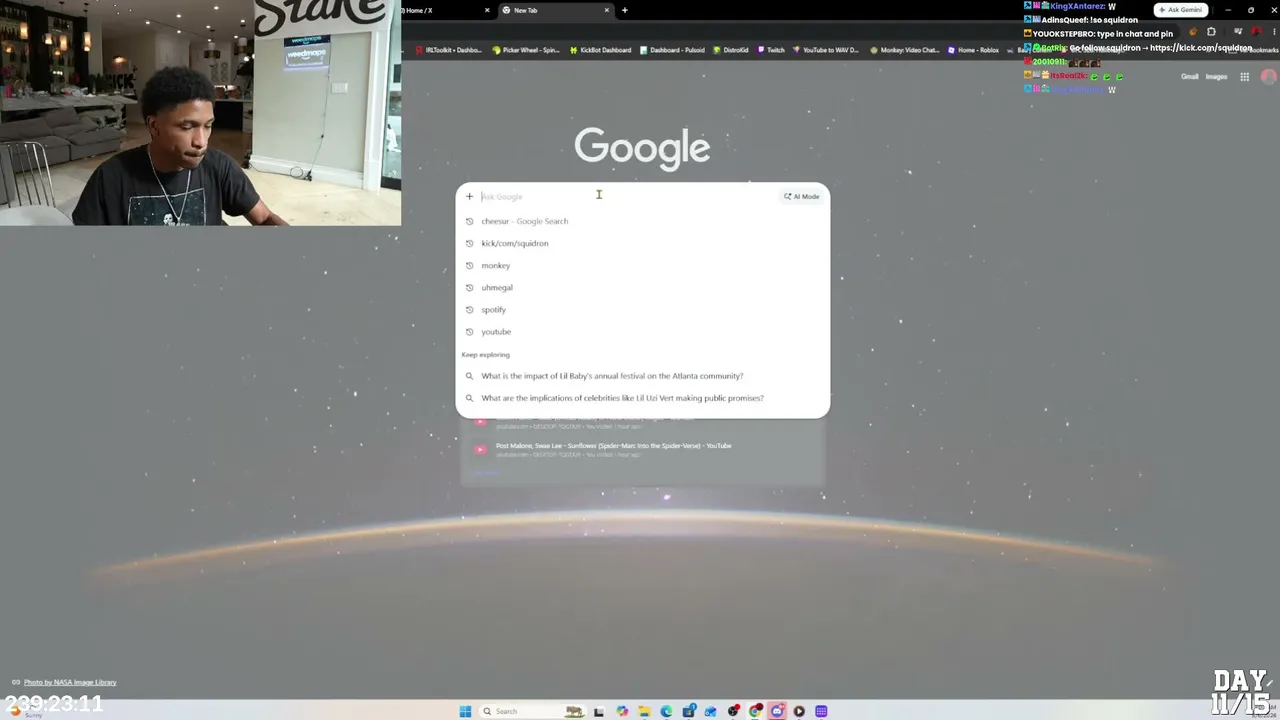
Task: Select the 'kick/com/squidron' history suggestion
Action: (643, 243)
